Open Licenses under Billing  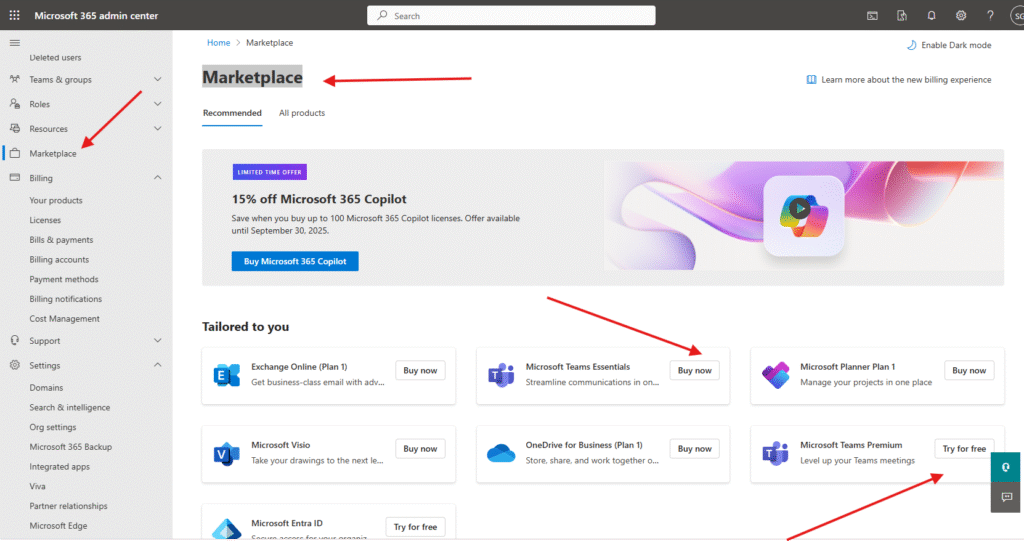(45, 220)
